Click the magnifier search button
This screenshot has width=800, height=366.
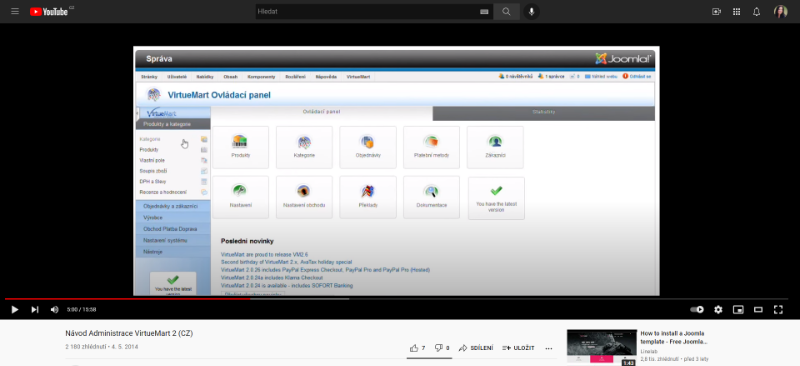point(506,11)
